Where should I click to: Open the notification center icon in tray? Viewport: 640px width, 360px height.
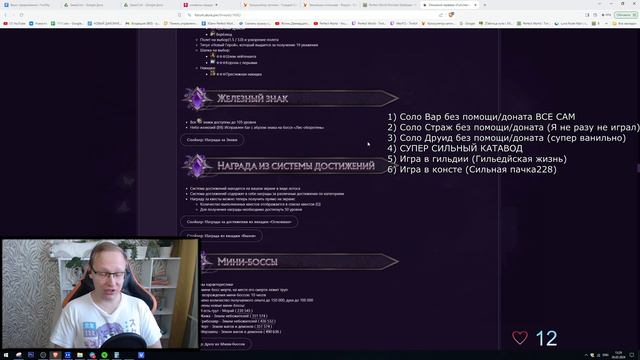click(631, 355)
